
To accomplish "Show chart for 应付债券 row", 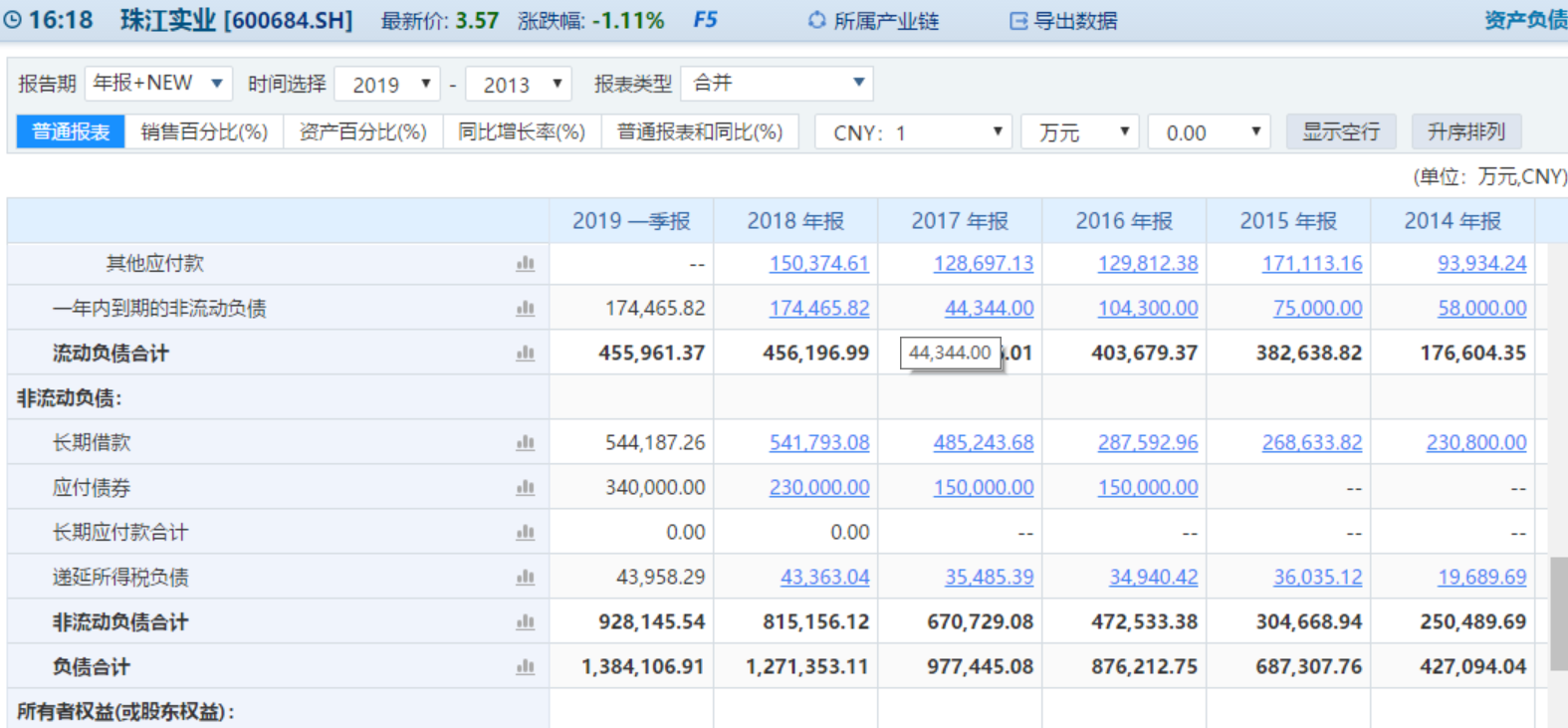I will pyautogui.click(x=526, y=488).
